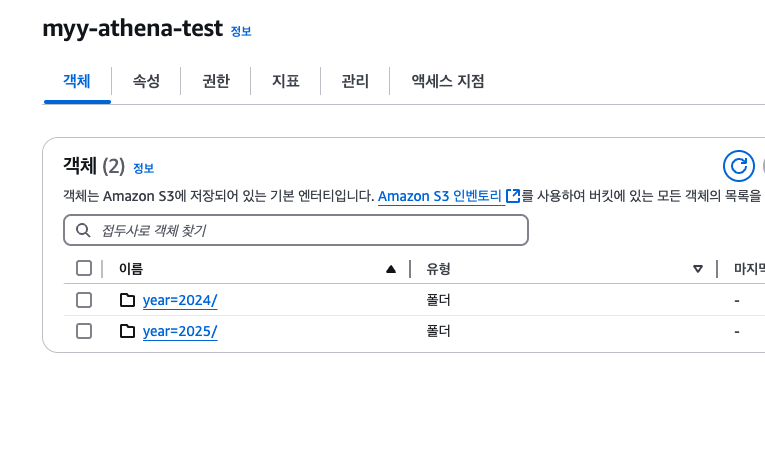
Task: Open the year=2024/ folder link
Action: click(x=180, y=300)
